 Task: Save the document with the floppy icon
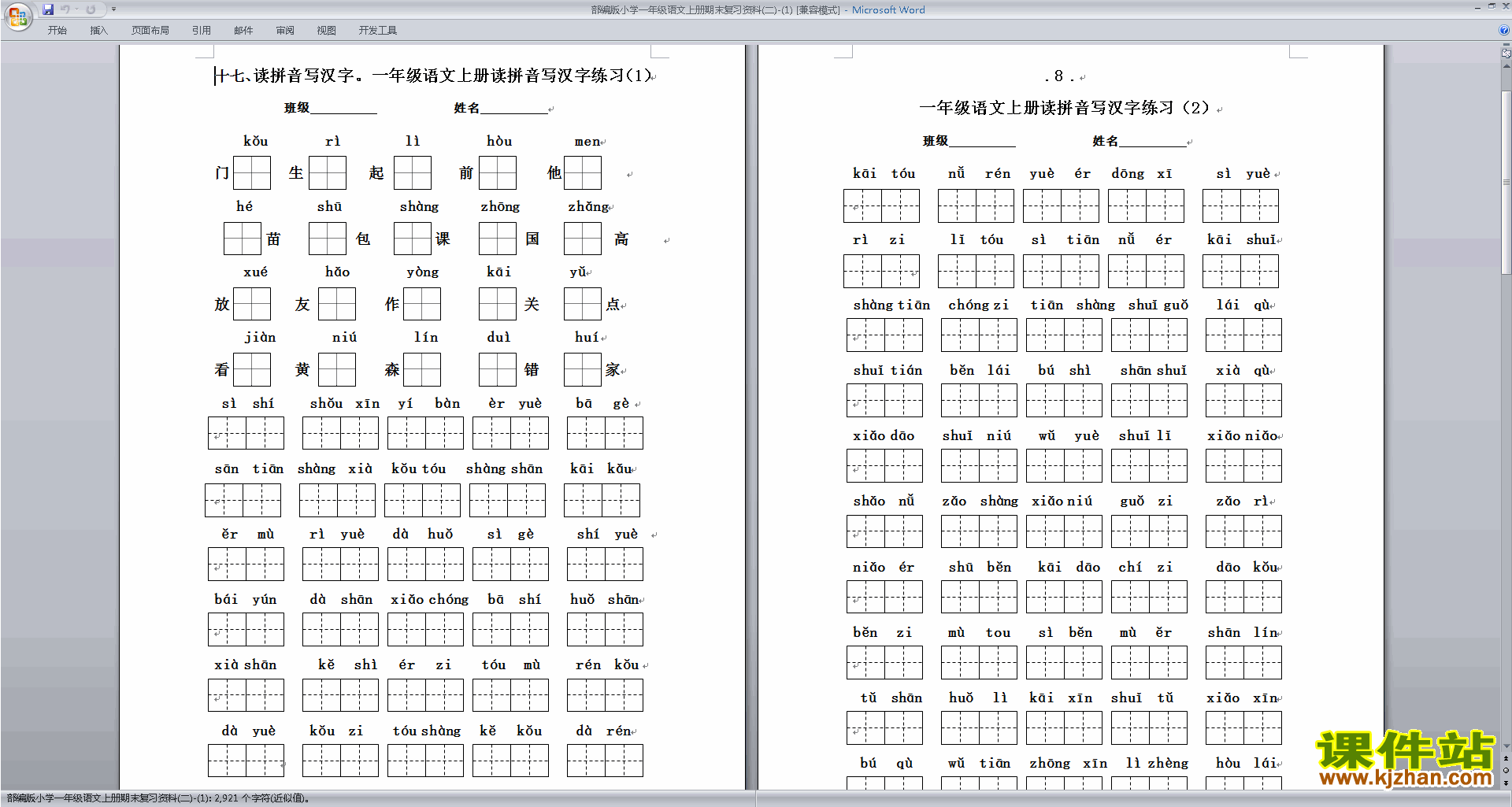pos(48,9)
